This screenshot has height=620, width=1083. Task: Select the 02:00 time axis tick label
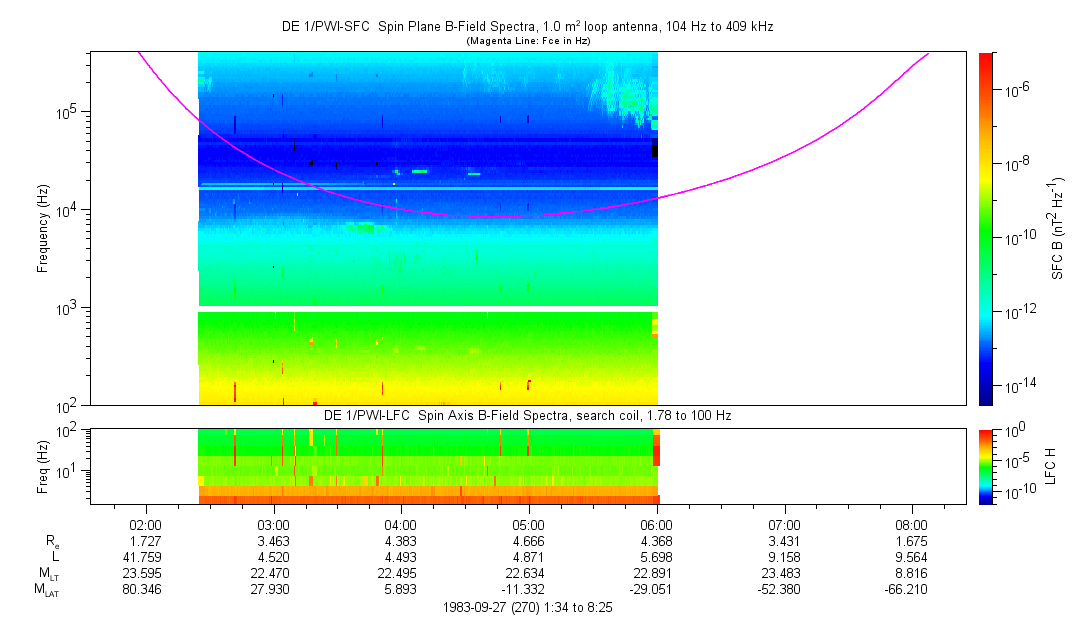pyautogui.click(x=146, y=524)
